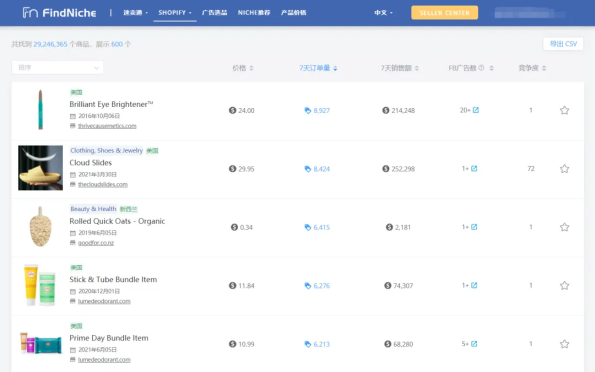Click the Prime Day Bundle thumbnail
595x372 pixels.
coord(41,343)
